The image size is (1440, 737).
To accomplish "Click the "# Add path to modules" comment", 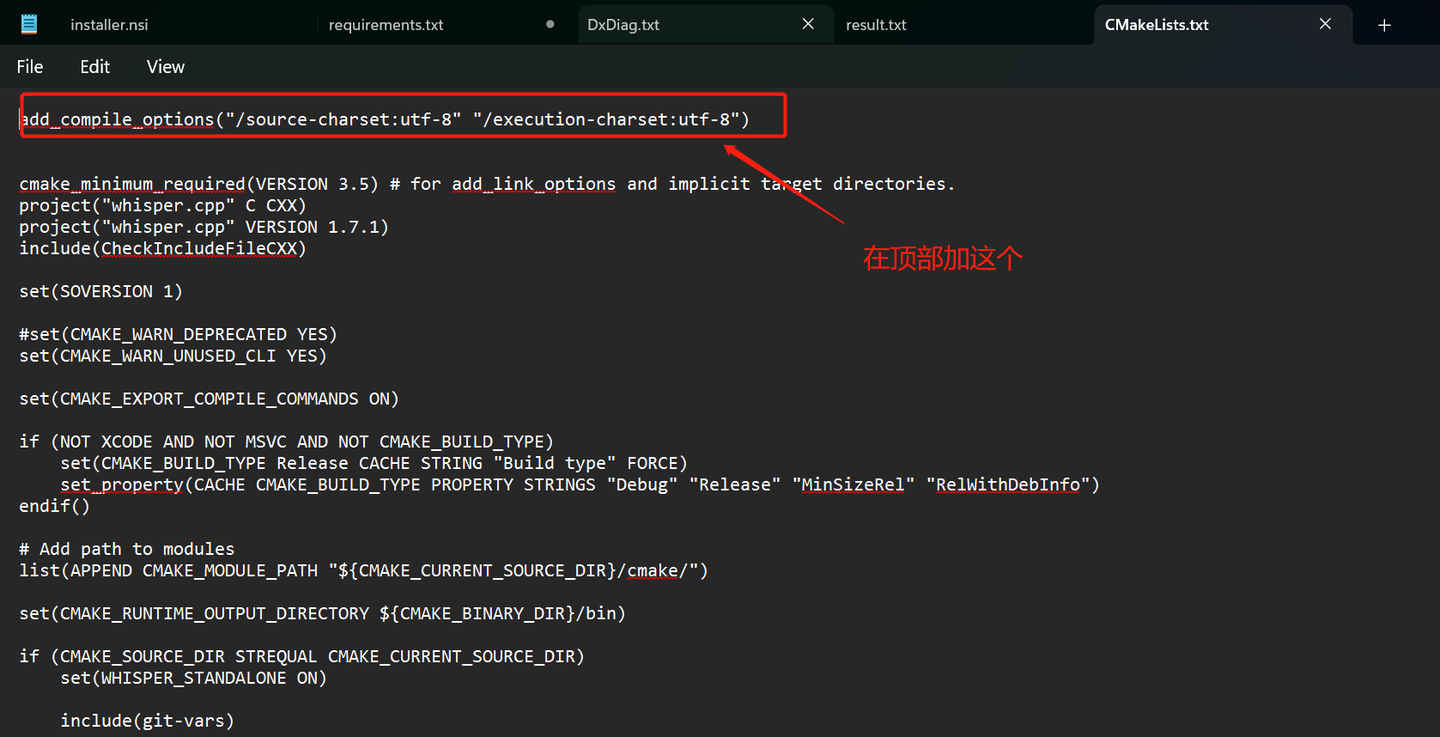I will tap(127, 549).
